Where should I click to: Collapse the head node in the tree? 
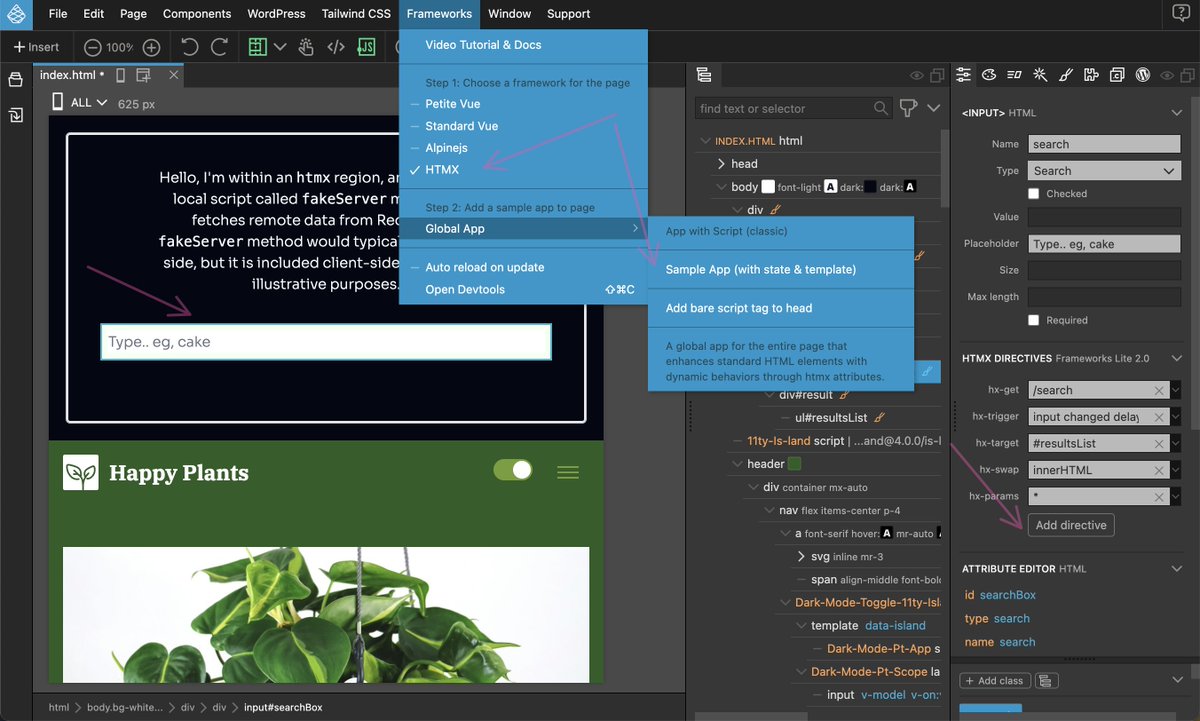click(x=722, y=163)
